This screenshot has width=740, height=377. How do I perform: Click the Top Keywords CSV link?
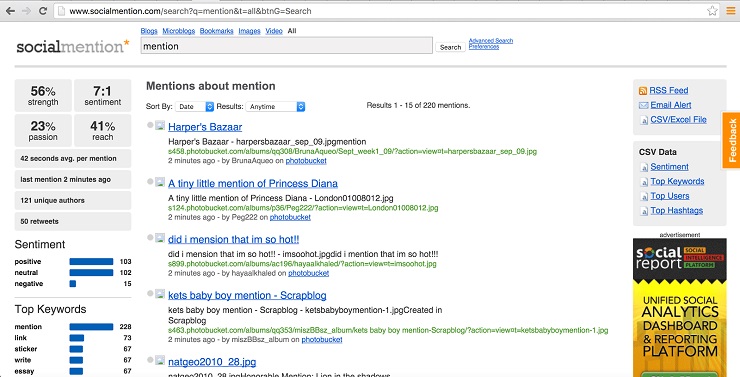point(677,181)
